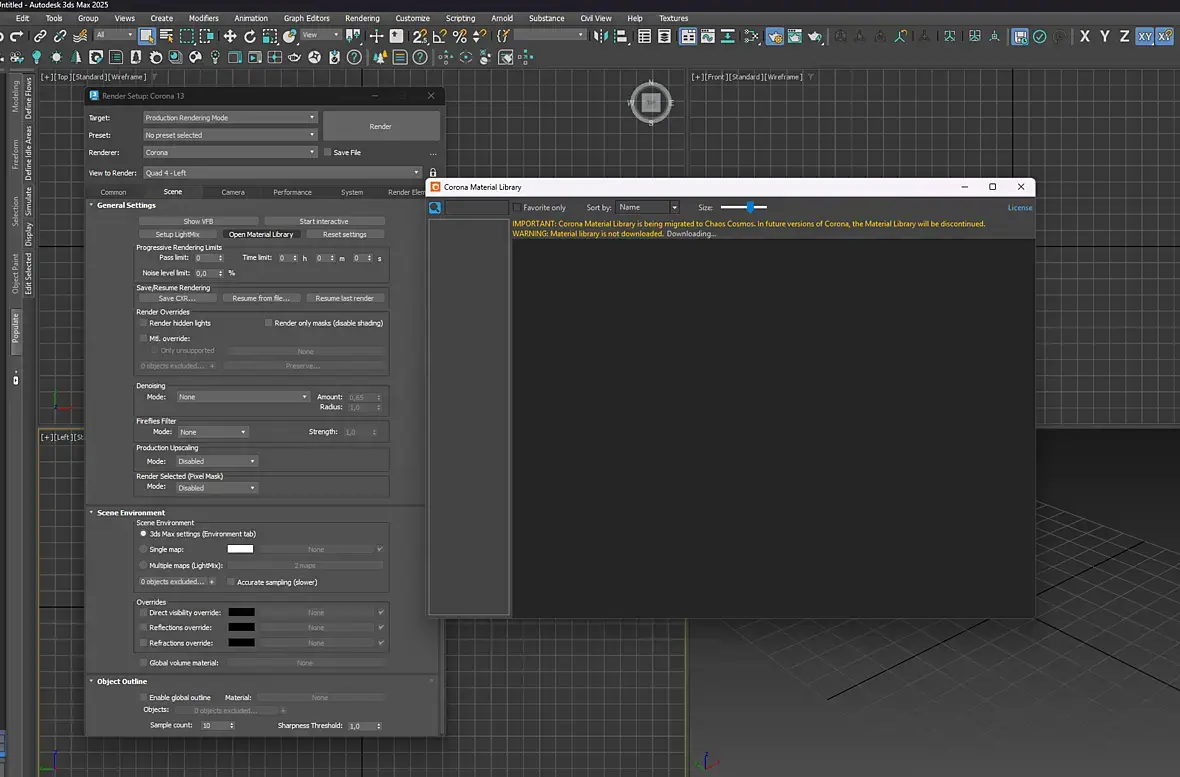Check Render hidden lights option
This screenshot has width=1180, height=777.
click(143, 323)
